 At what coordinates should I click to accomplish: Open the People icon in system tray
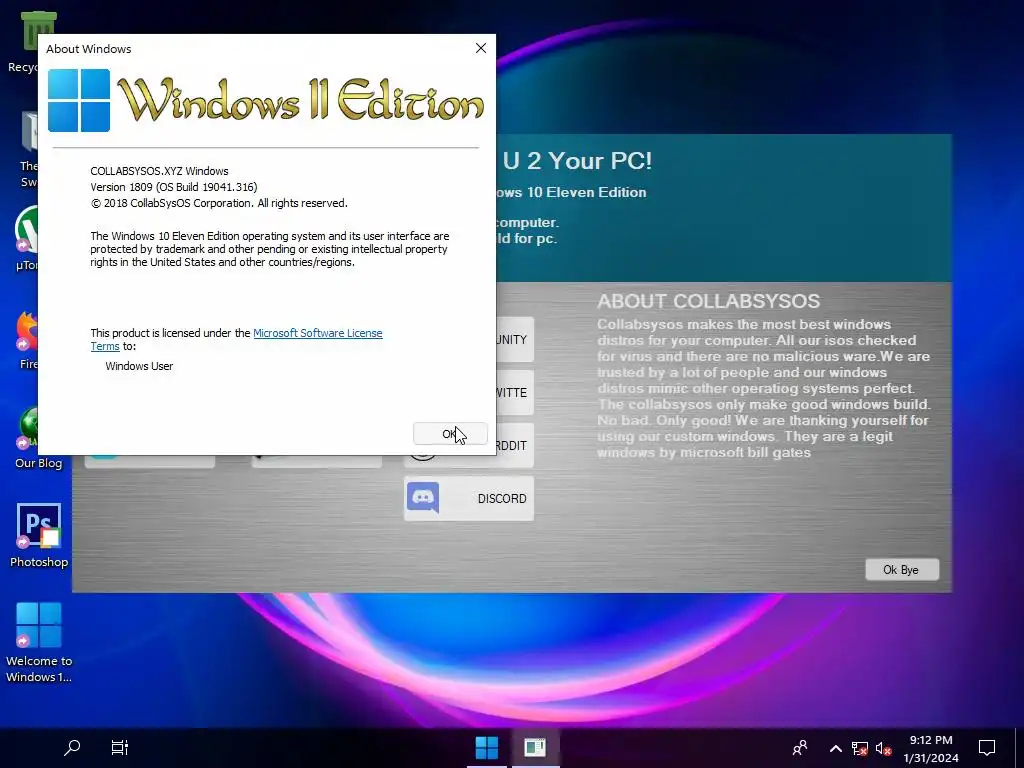(x=800, y=748)
